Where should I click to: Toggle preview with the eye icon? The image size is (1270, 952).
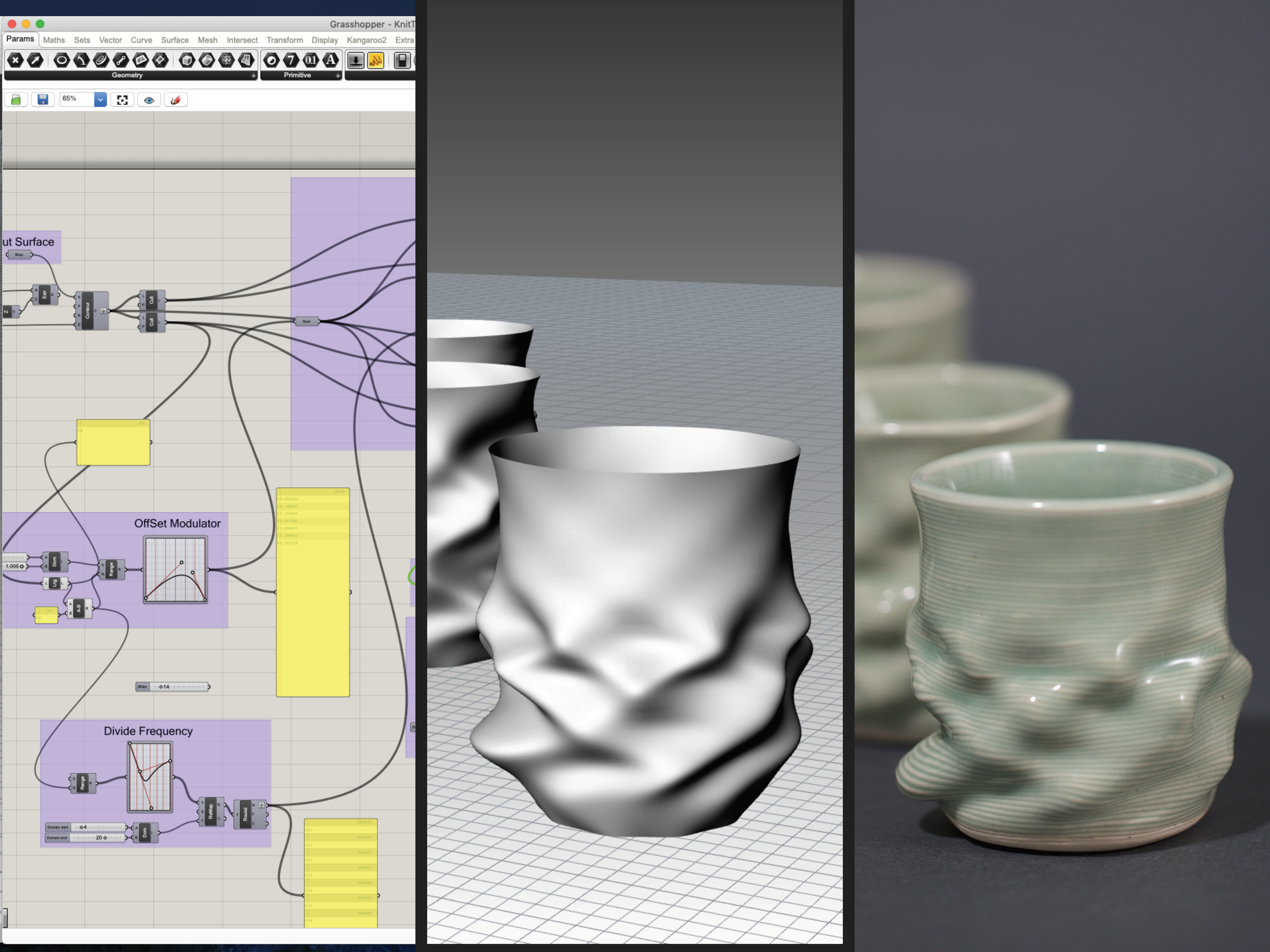pos(149,100)
